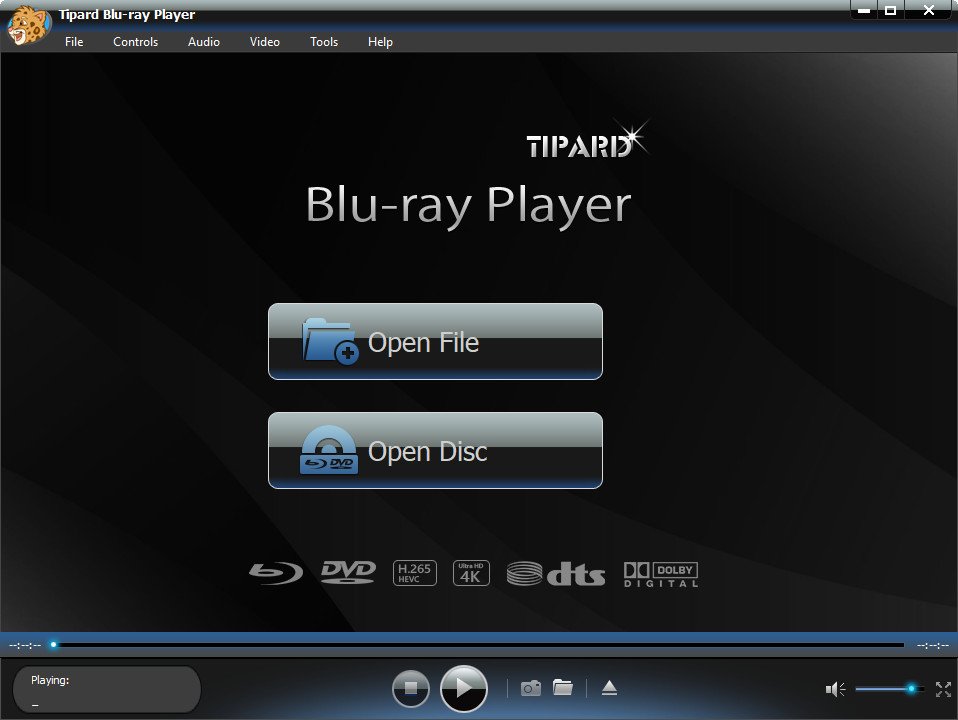
Task: Take a snapshot with the camera icon
Action: (531, 688)
